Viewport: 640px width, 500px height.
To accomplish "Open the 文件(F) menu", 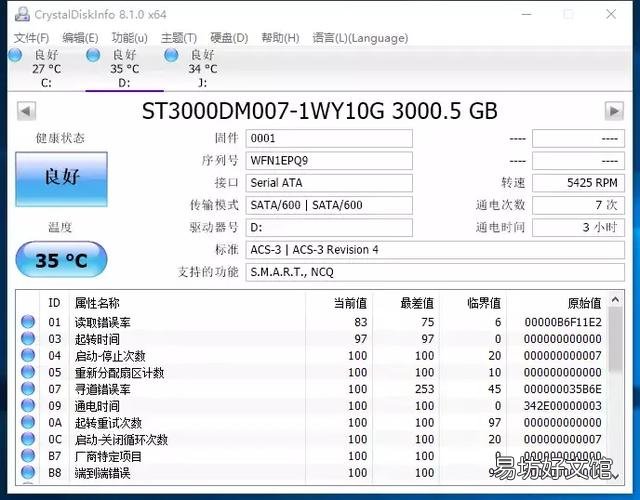I will click(31, 38).
